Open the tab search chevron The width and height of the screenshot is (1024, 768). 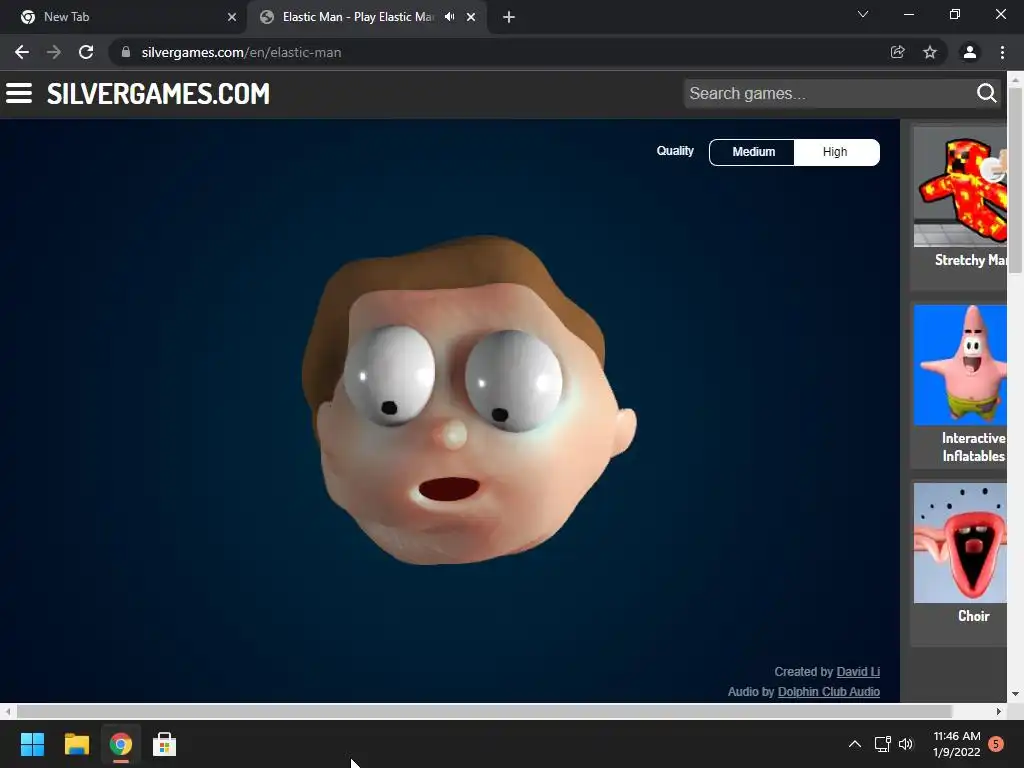click(x=863, y=14)
